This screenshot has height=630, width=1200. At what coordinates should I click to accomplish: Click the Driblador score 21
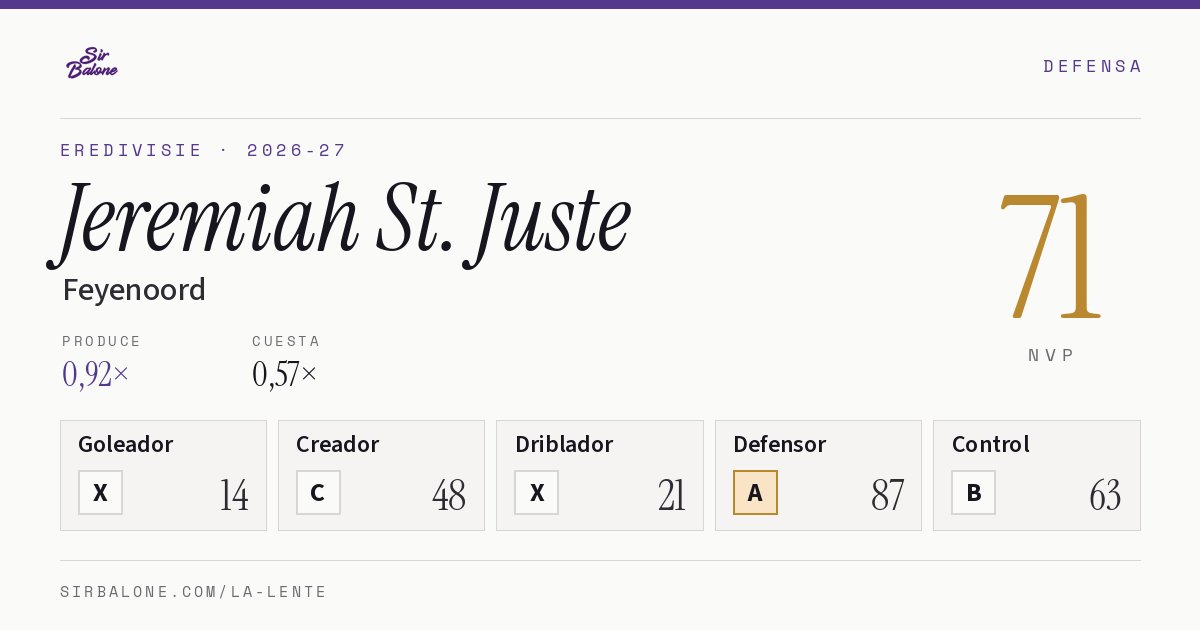point(671,495)
